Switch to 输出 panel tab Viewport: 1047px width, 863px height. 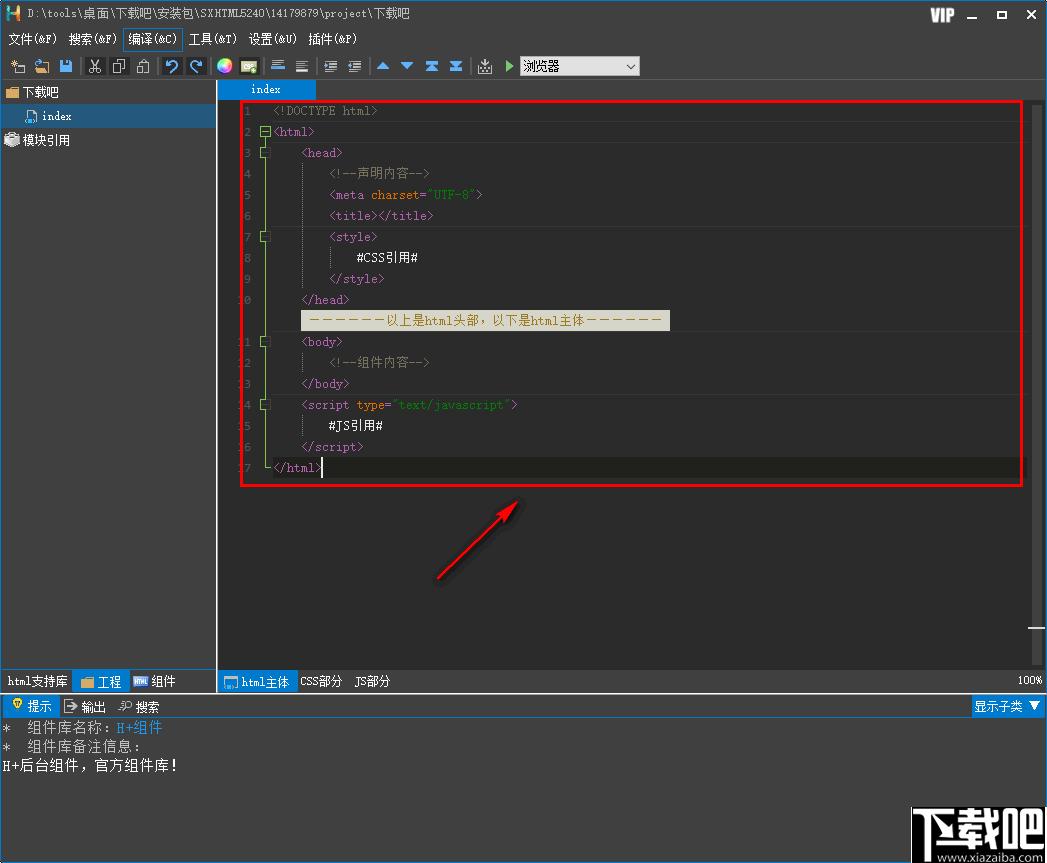coord(85,707)
